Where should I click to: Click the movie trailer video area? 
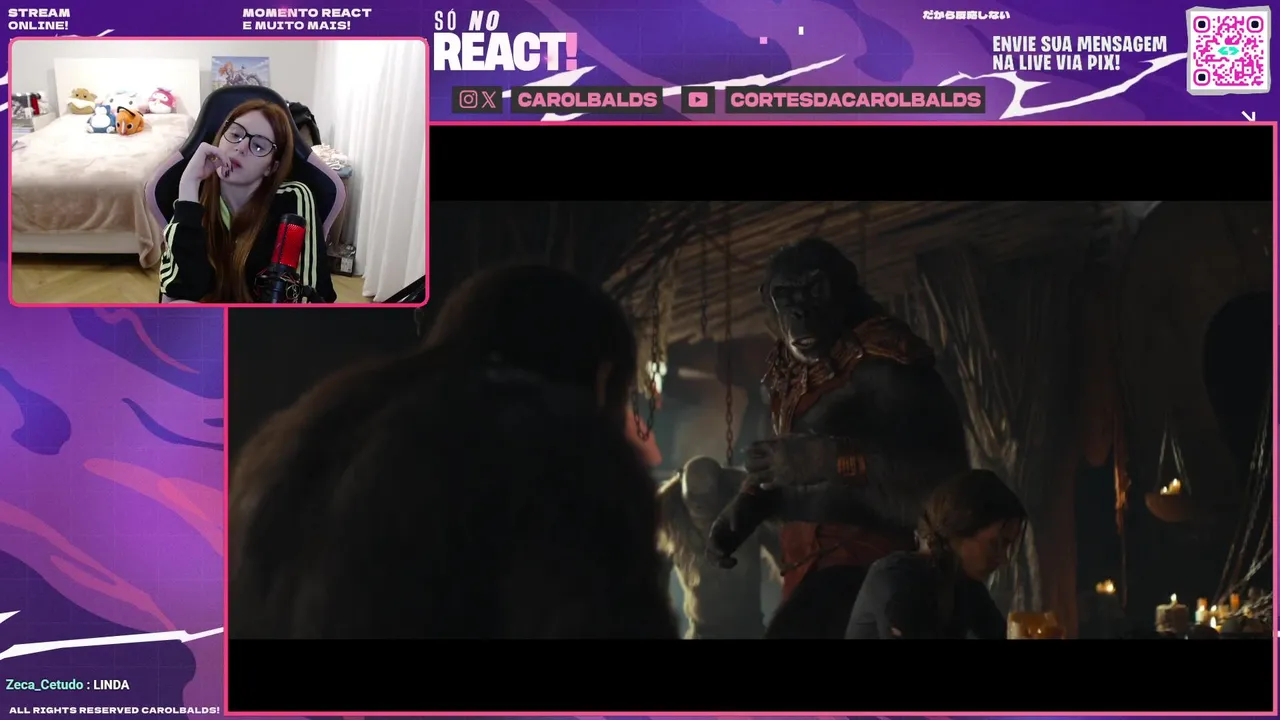point(751,420)
